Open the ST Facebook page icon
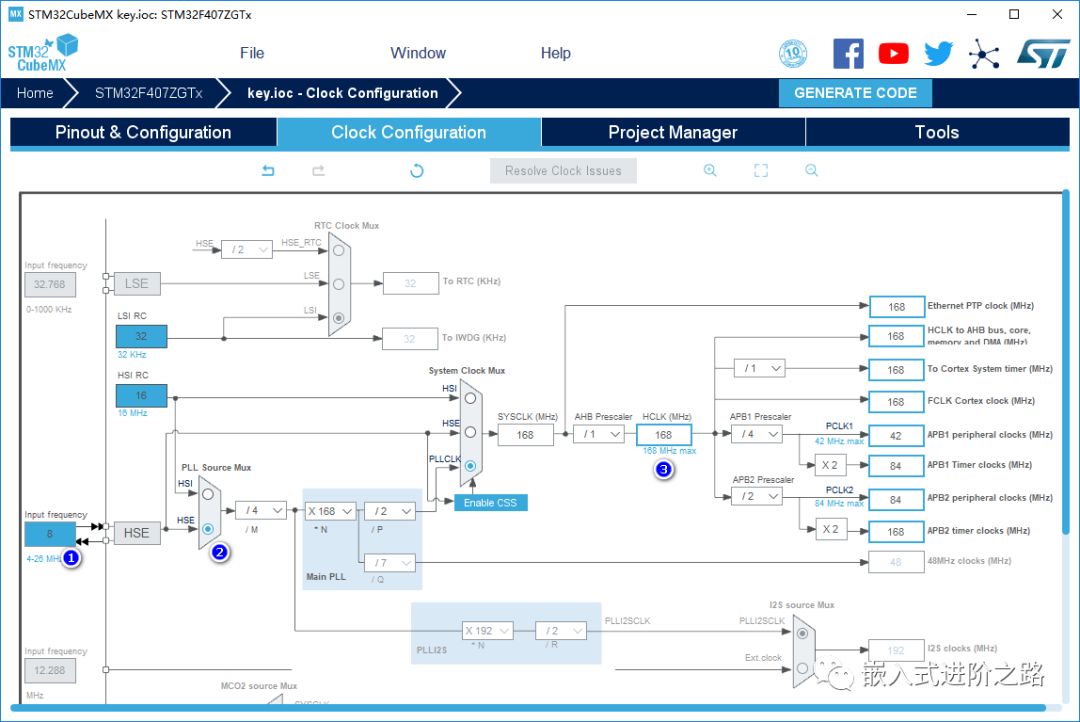The image size is (1080, 722). pyautogui.click(x=848, y=53)
